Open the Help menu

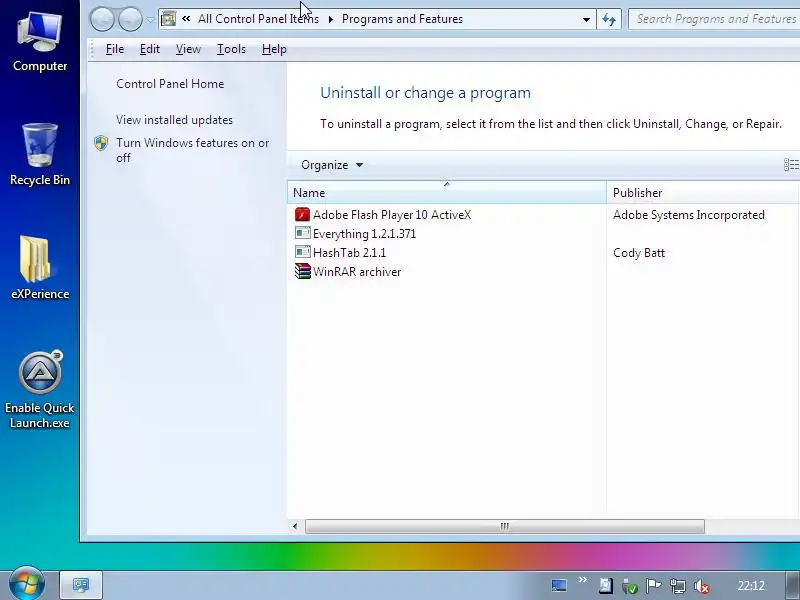(x=274, y=49)
